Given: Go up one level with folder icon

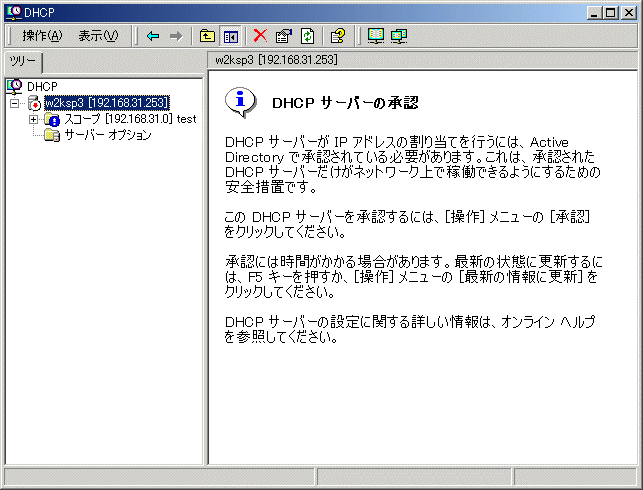Looking at the screenshot, I should 207,36.
